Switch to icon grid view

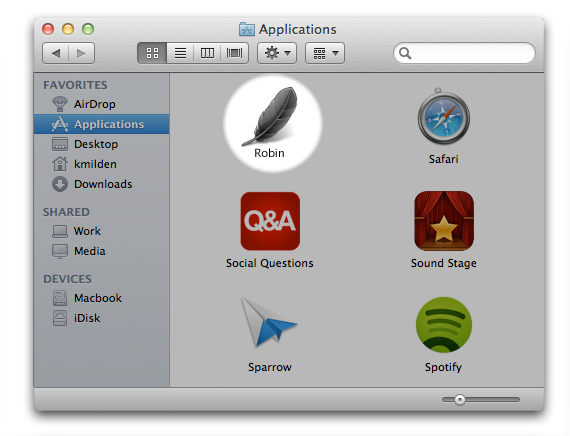pyautogui.click(x=152, y=53)
